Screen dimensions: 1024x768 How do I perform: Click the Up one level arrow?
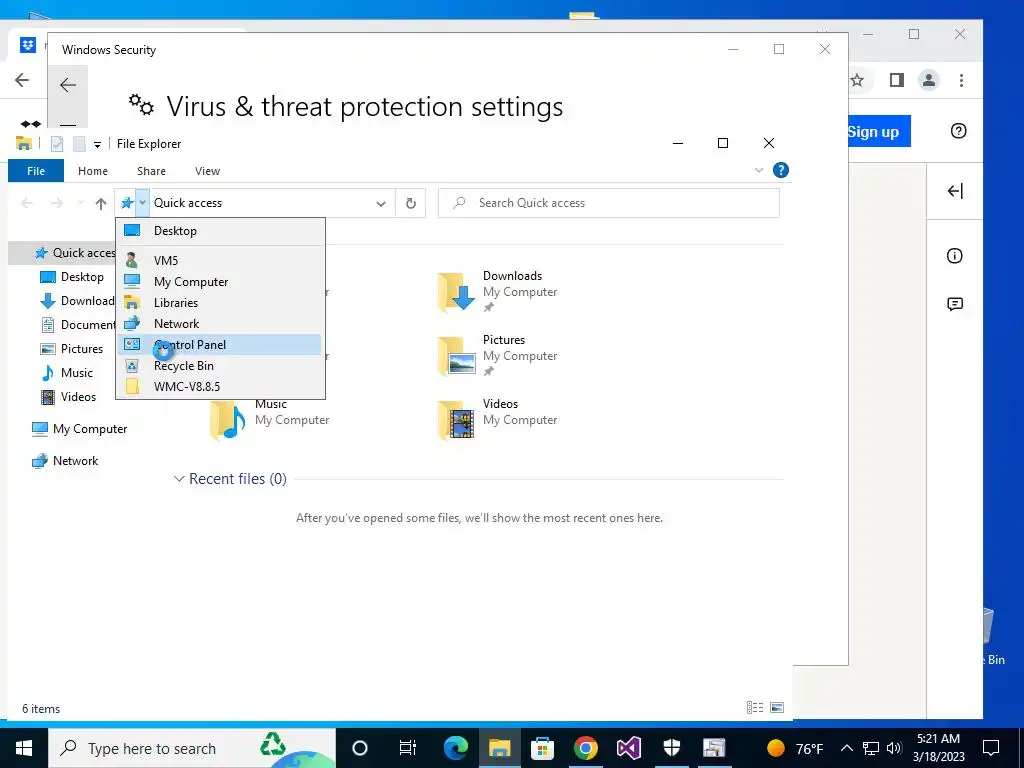point(101,204)
